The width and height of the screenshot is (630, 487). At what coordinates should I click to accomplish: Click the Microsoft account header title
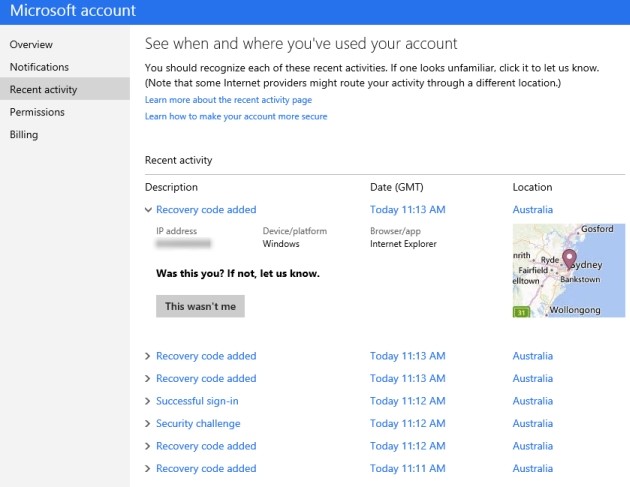coord(73,12)
